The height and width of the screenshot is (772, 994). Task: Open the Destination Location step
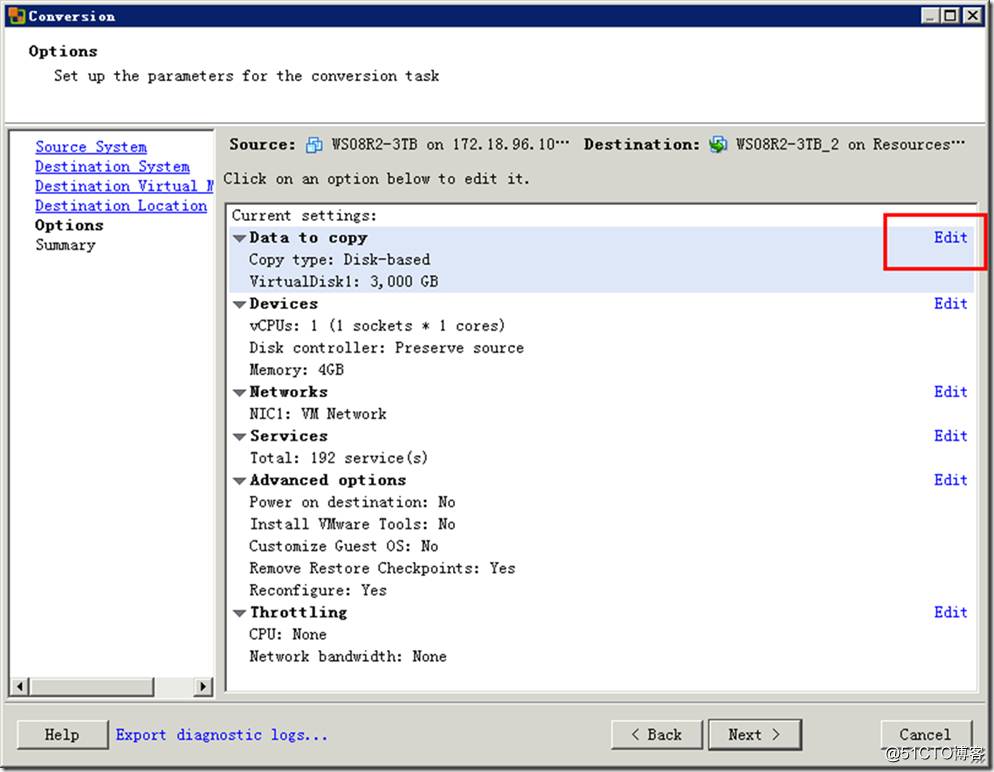(x=121, y=206)
